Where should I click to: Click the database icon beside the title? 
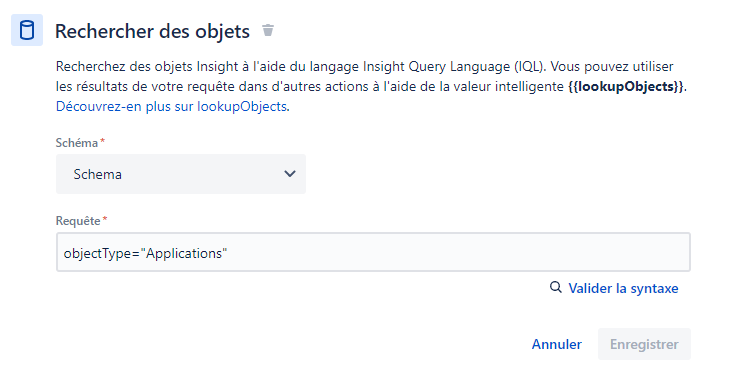[x=27, y=30]
